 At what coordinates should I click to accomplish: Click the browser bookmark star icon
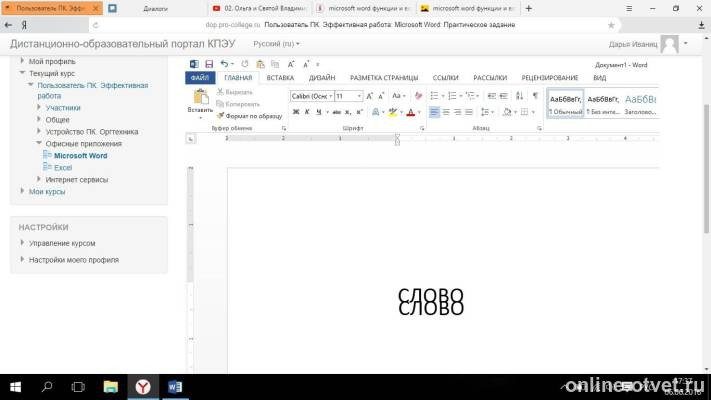tap(611, 25)
